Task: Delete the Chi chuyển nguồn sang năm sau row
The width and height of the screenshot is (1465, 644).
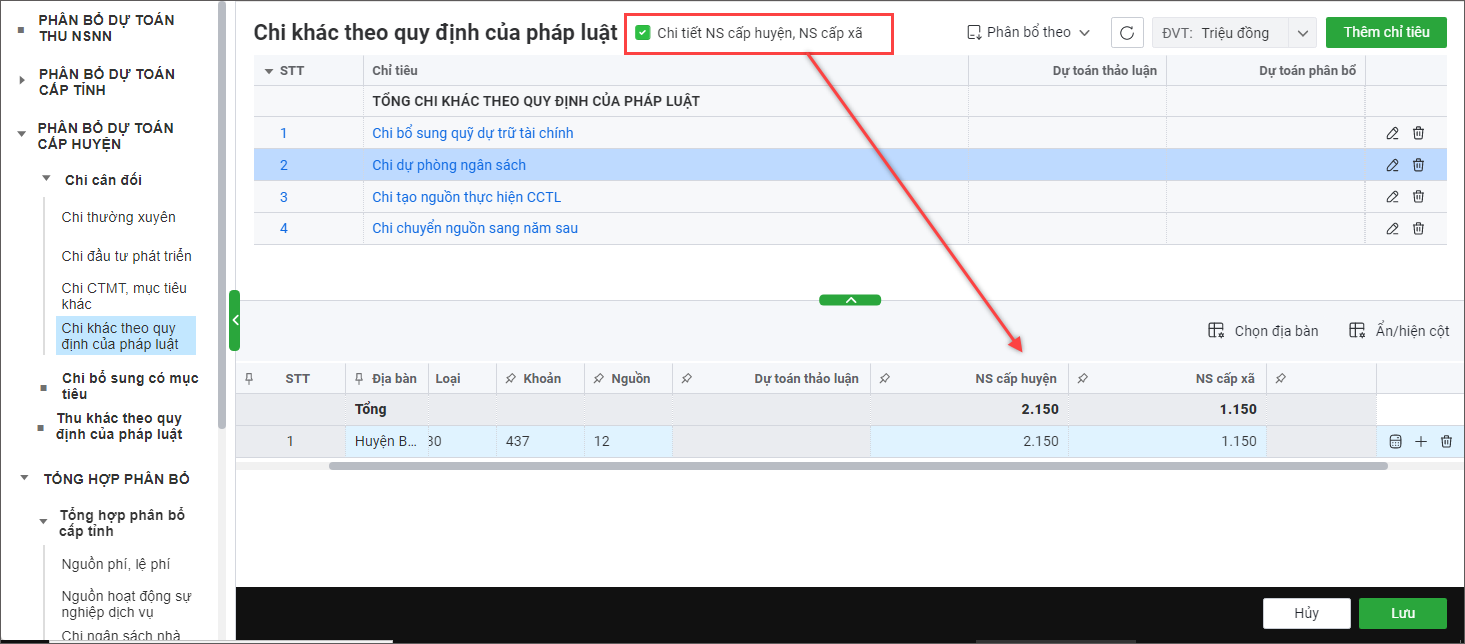Action: 1418,229
